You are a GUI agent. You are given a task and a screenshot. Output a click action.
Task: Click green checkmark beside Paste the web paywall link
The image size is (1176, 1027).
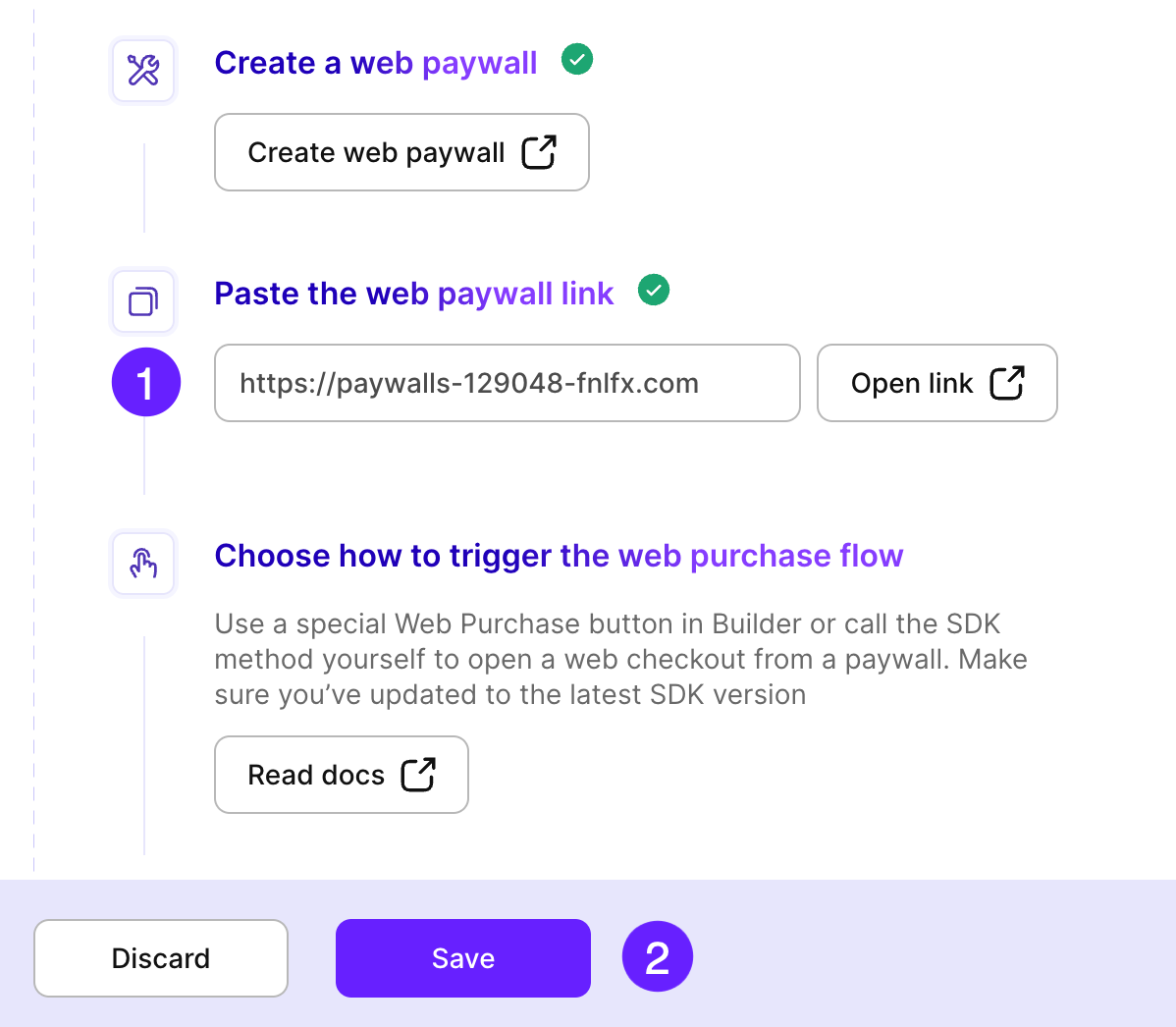click(x=654, y=291)
